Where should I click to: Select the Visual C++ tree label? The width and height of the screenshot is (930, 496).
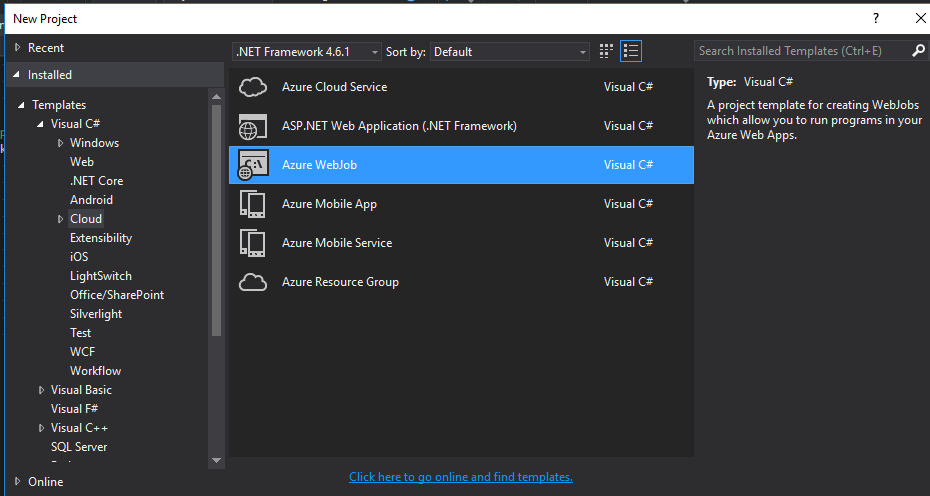(x=79, y=428)
